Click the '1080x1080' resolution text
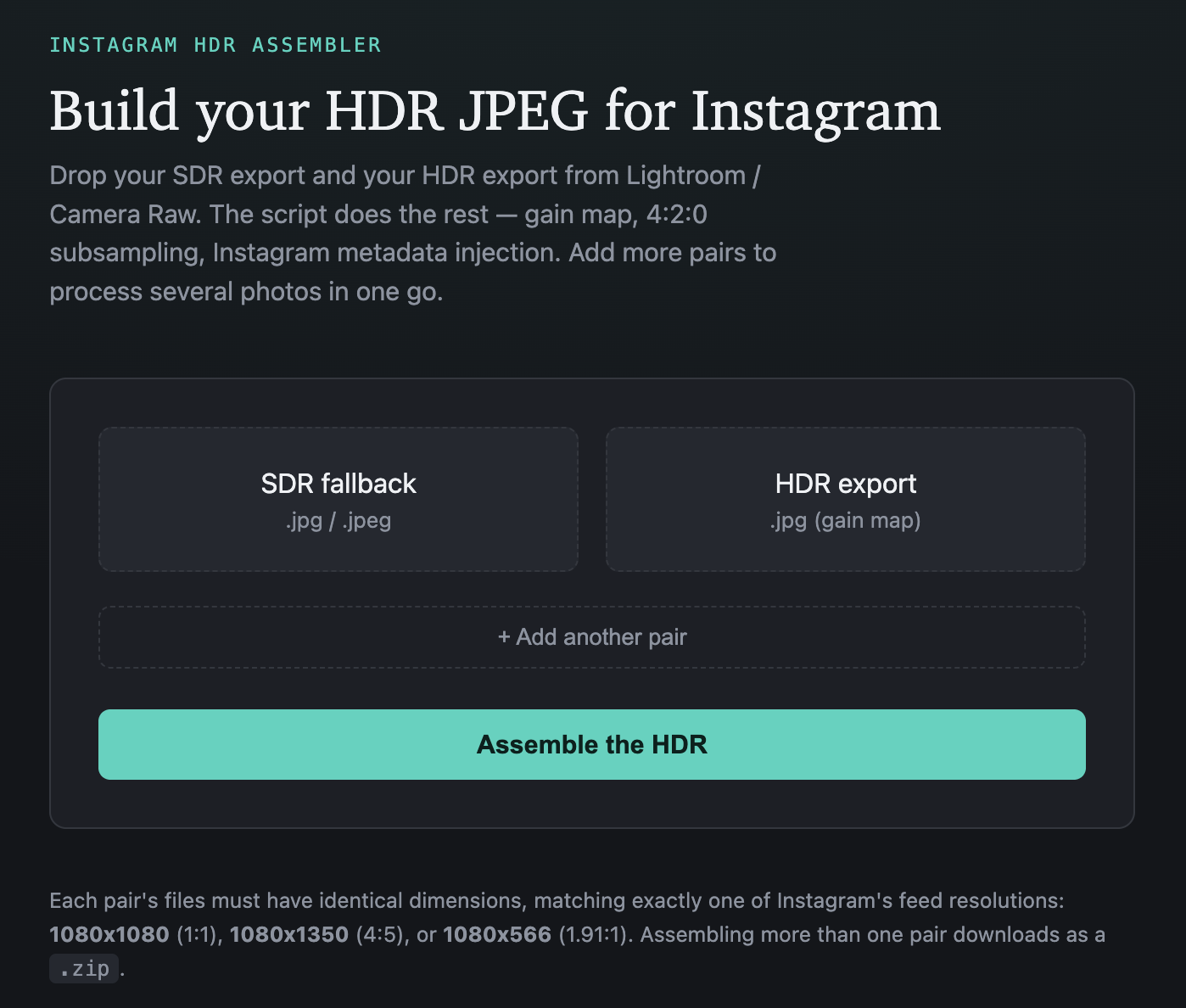The image size is (1186, 1008). [109, 934]
